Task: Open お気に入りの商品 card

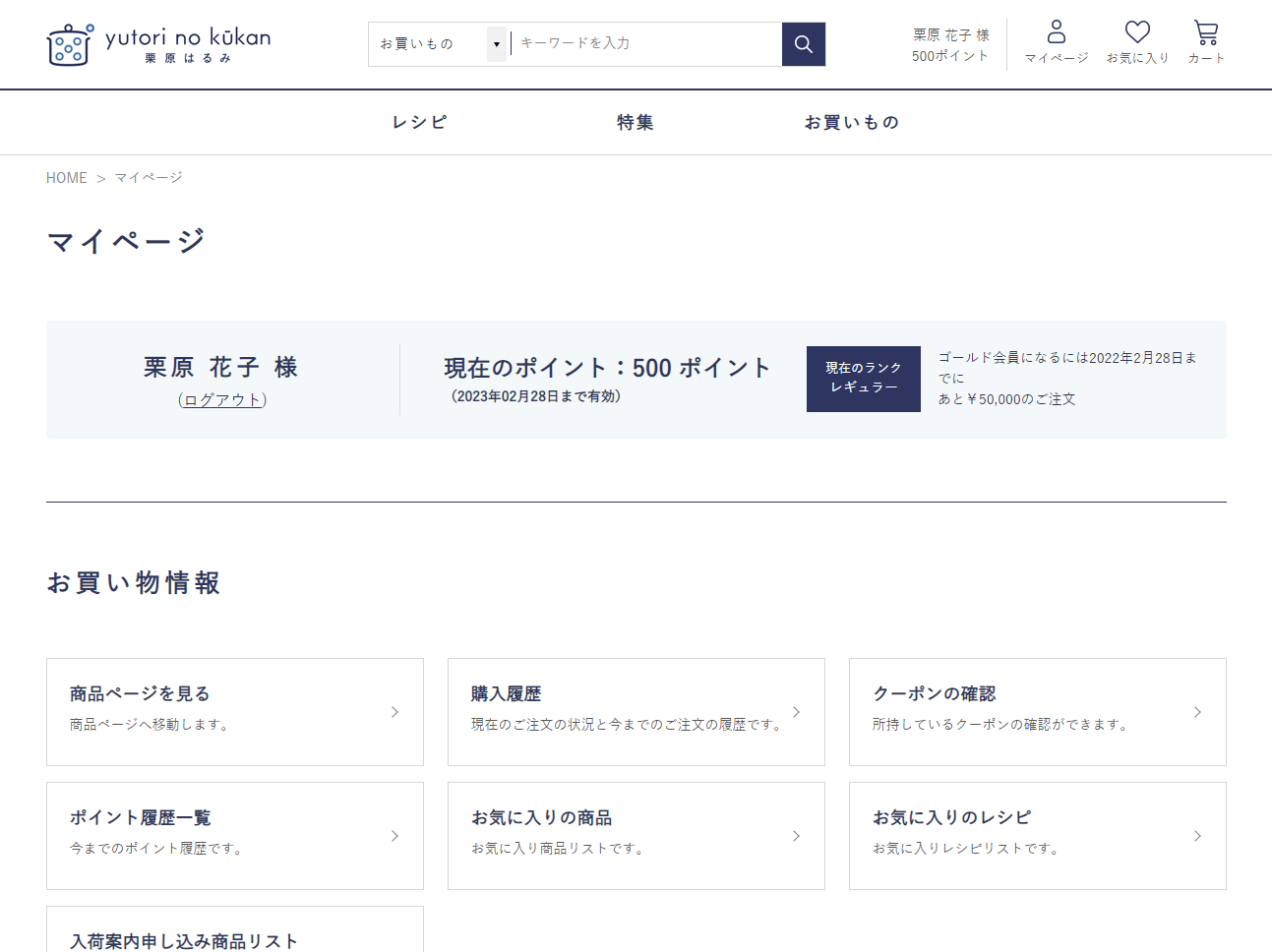Action: (x=636, y=836)
